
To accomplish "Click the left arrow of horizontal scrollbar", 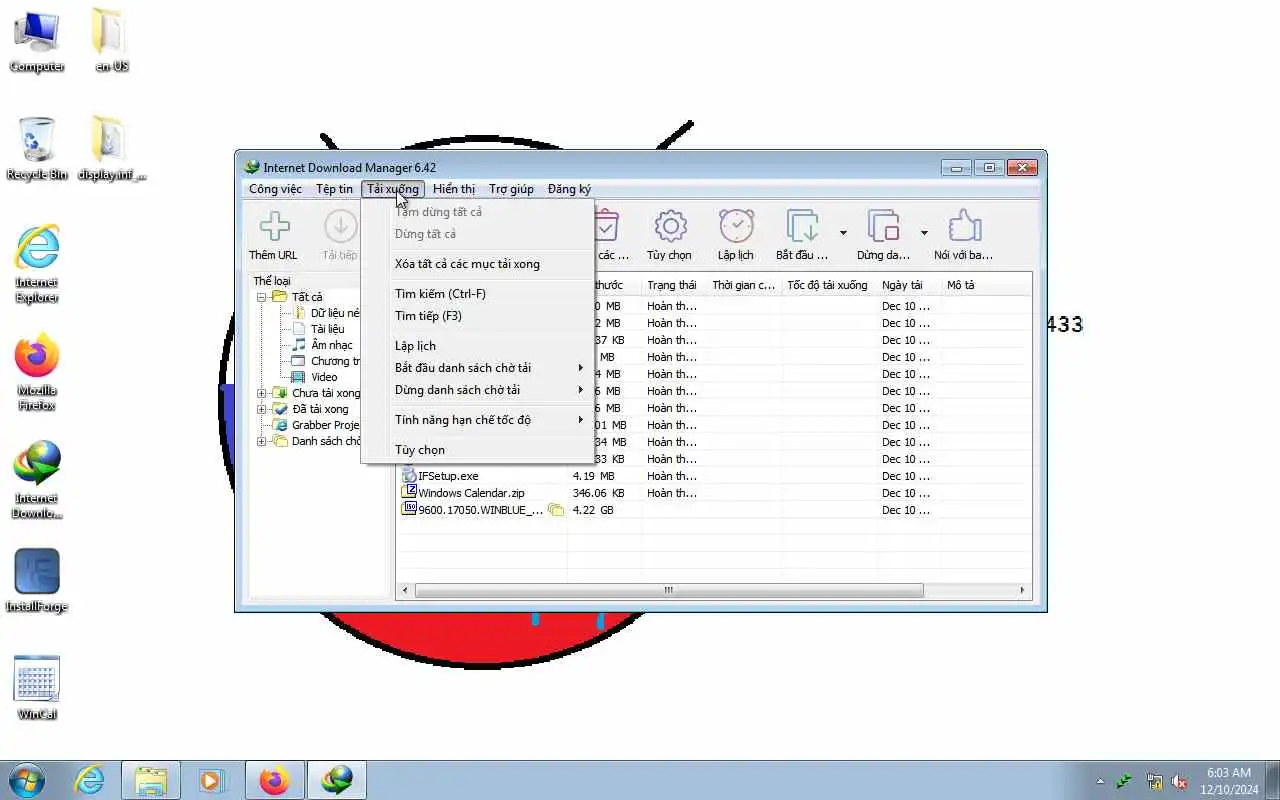I will coord(405,591).
